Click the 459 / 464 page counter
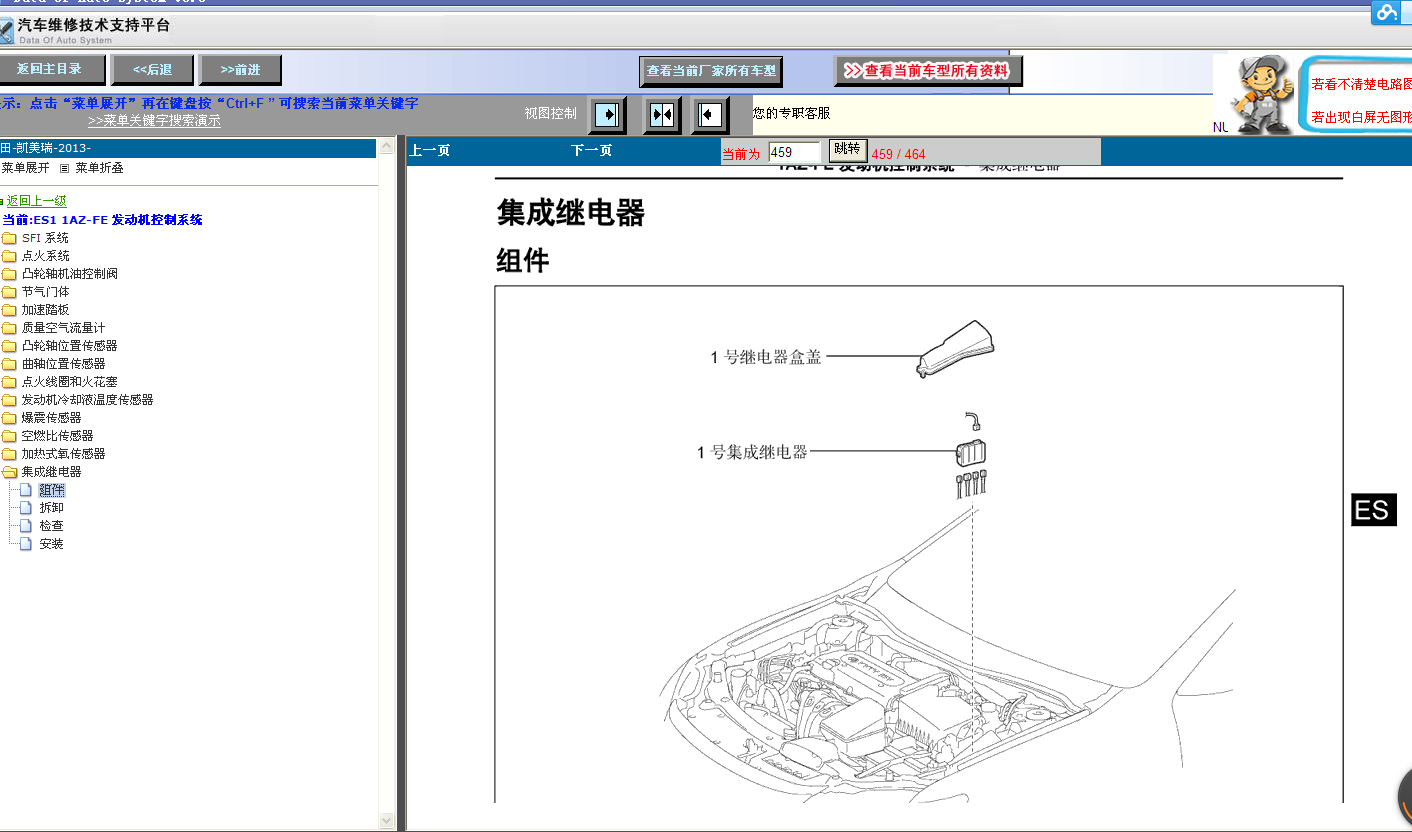The height and width of the screenshot is (832, 1412). coord(898,154)
